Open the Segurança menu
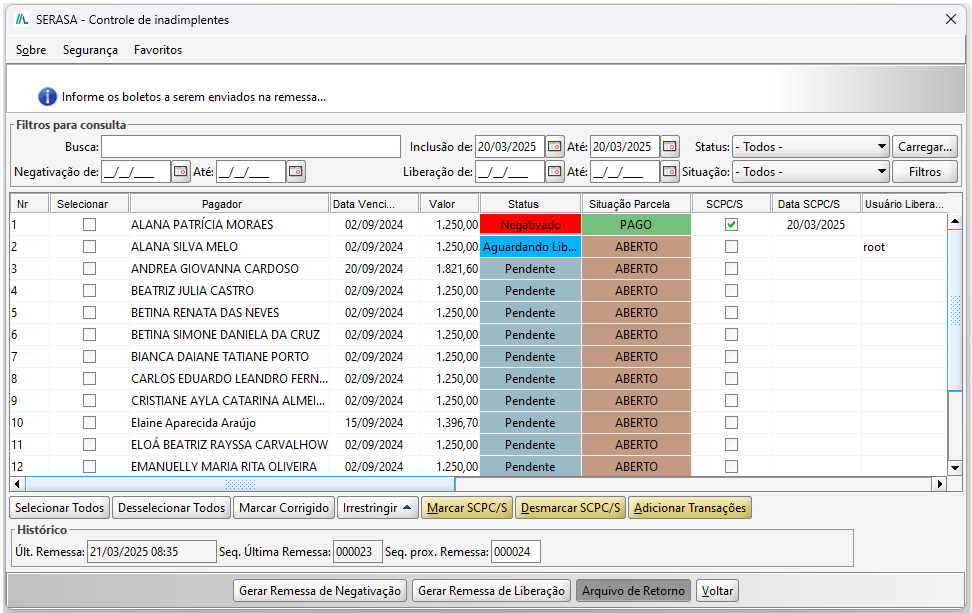The image size is (972, 613). [90, 50]
